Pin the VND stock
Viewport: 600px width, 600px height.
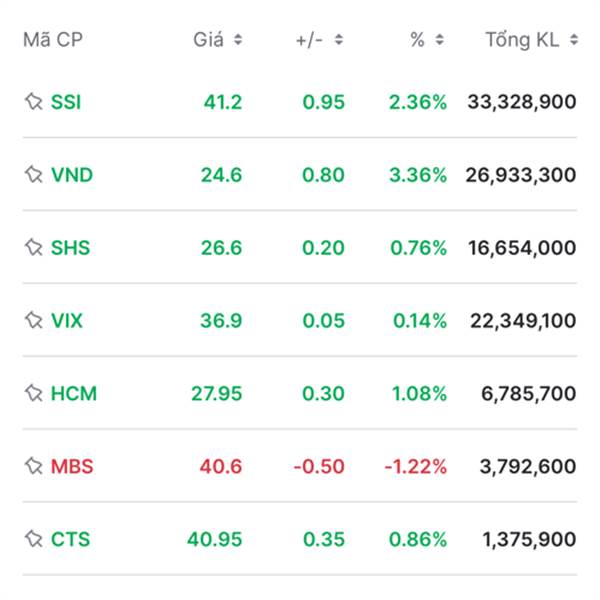[34, 175]
